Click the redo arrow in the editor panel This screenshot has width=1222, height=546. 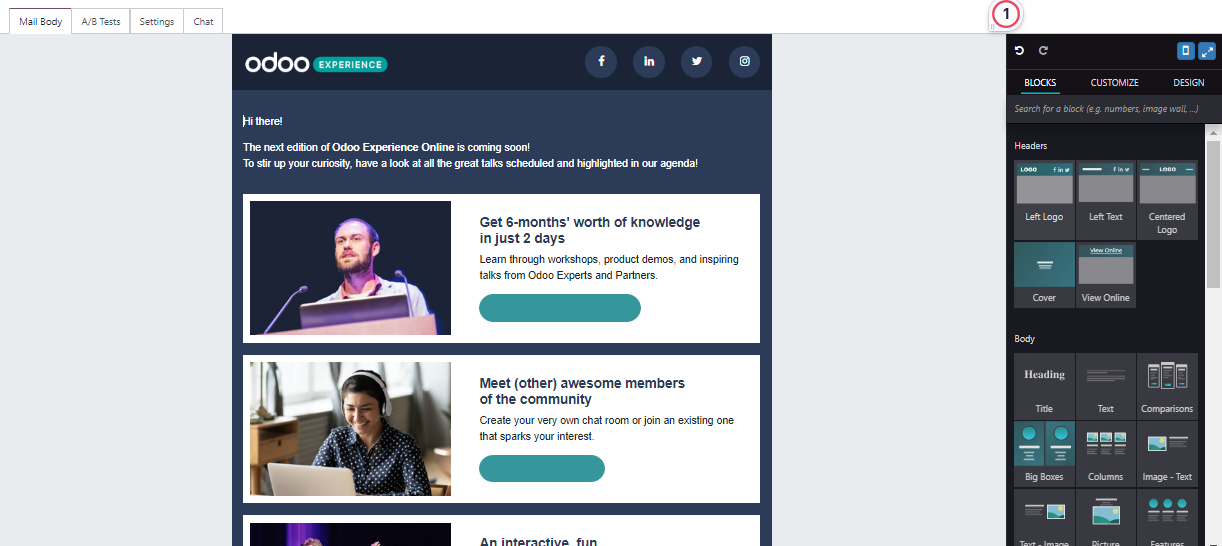pos(1043,51)
